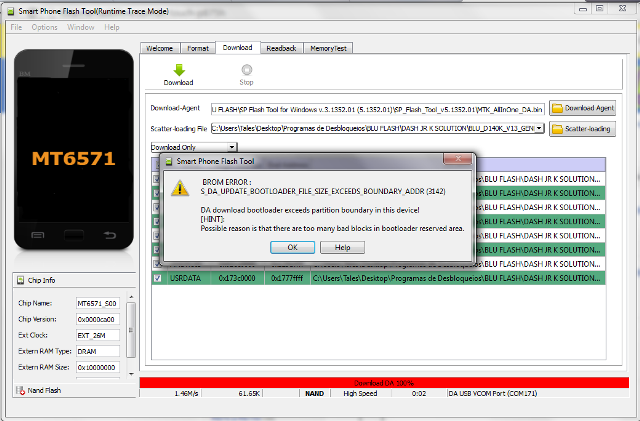640x421 pixels.
Task: Click chip info scrollbar up arrow
Action: 131,297
